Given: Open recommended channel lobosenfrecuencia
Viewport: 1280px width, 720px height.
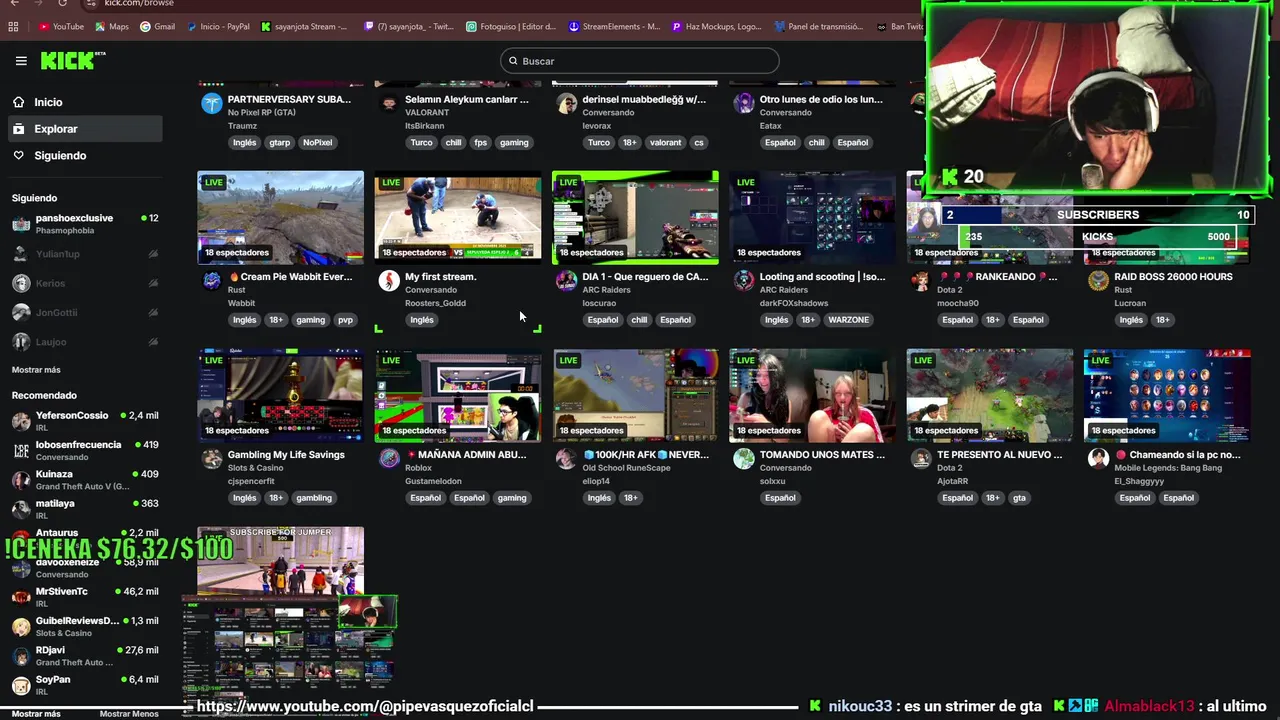Looking at the screenshot, I should pos(85,450).
